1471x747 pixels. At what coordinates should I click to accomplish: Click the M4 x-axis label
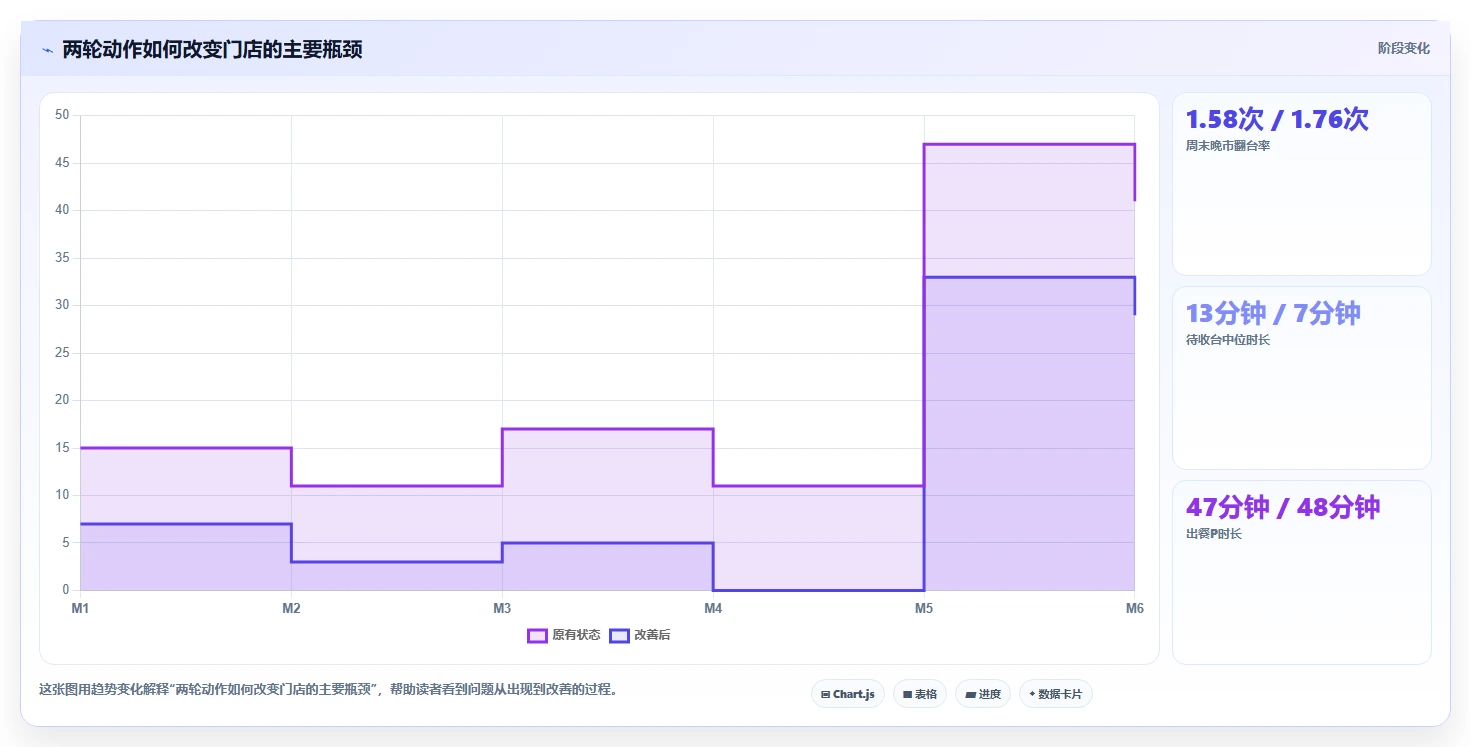tap(713, 608)
